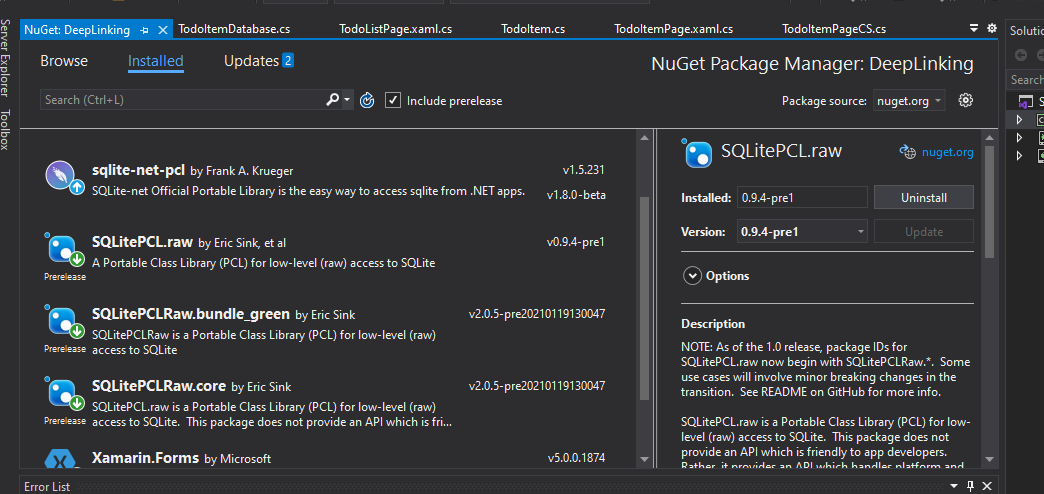Select the SQLitePCLRaw.core package name
Image resolution: width=1044 pixels, height=494 pixels.
point(159,385)
